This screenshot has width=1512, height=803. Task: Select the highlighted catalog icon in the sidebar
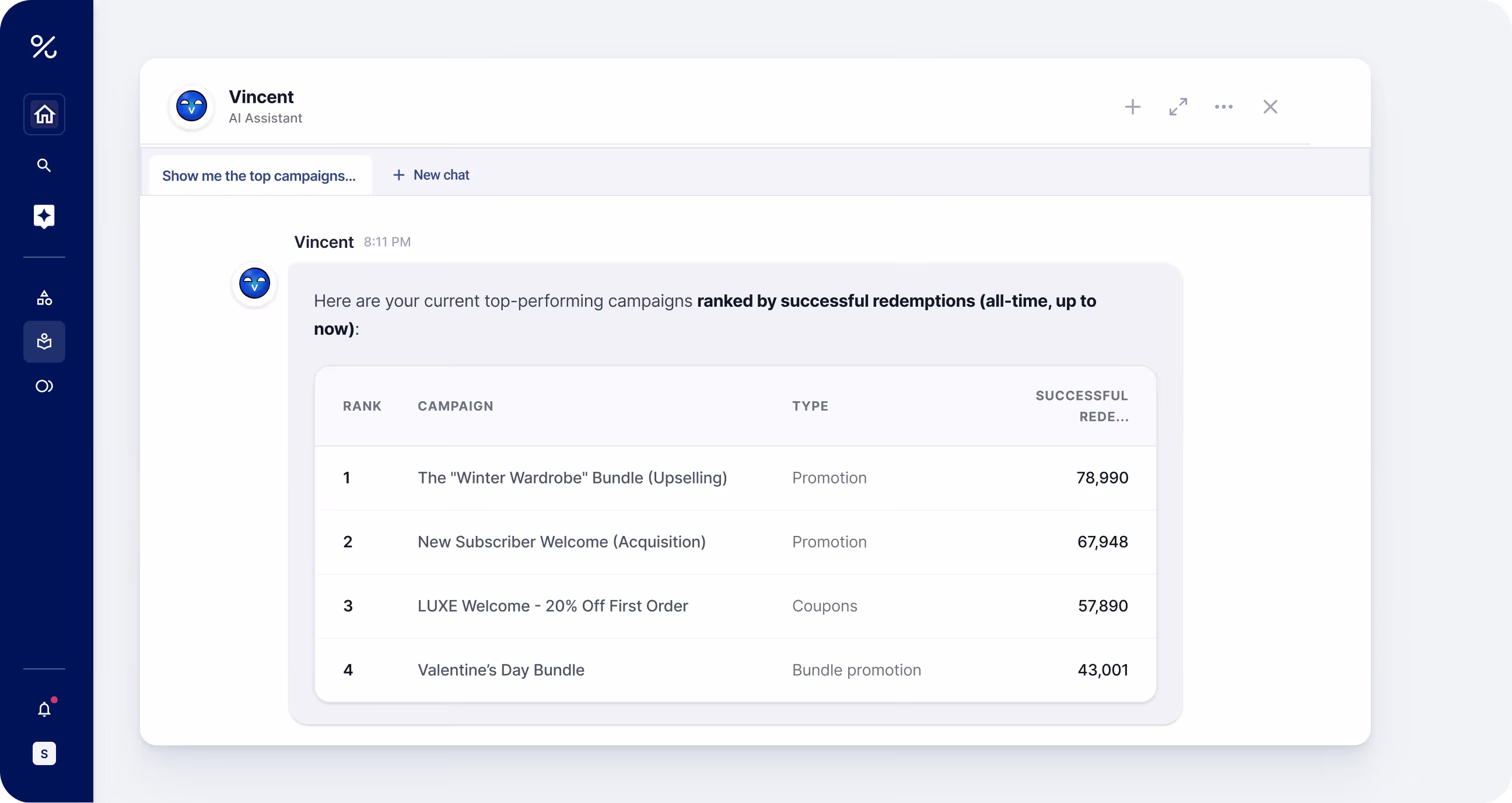click(44, 341)
